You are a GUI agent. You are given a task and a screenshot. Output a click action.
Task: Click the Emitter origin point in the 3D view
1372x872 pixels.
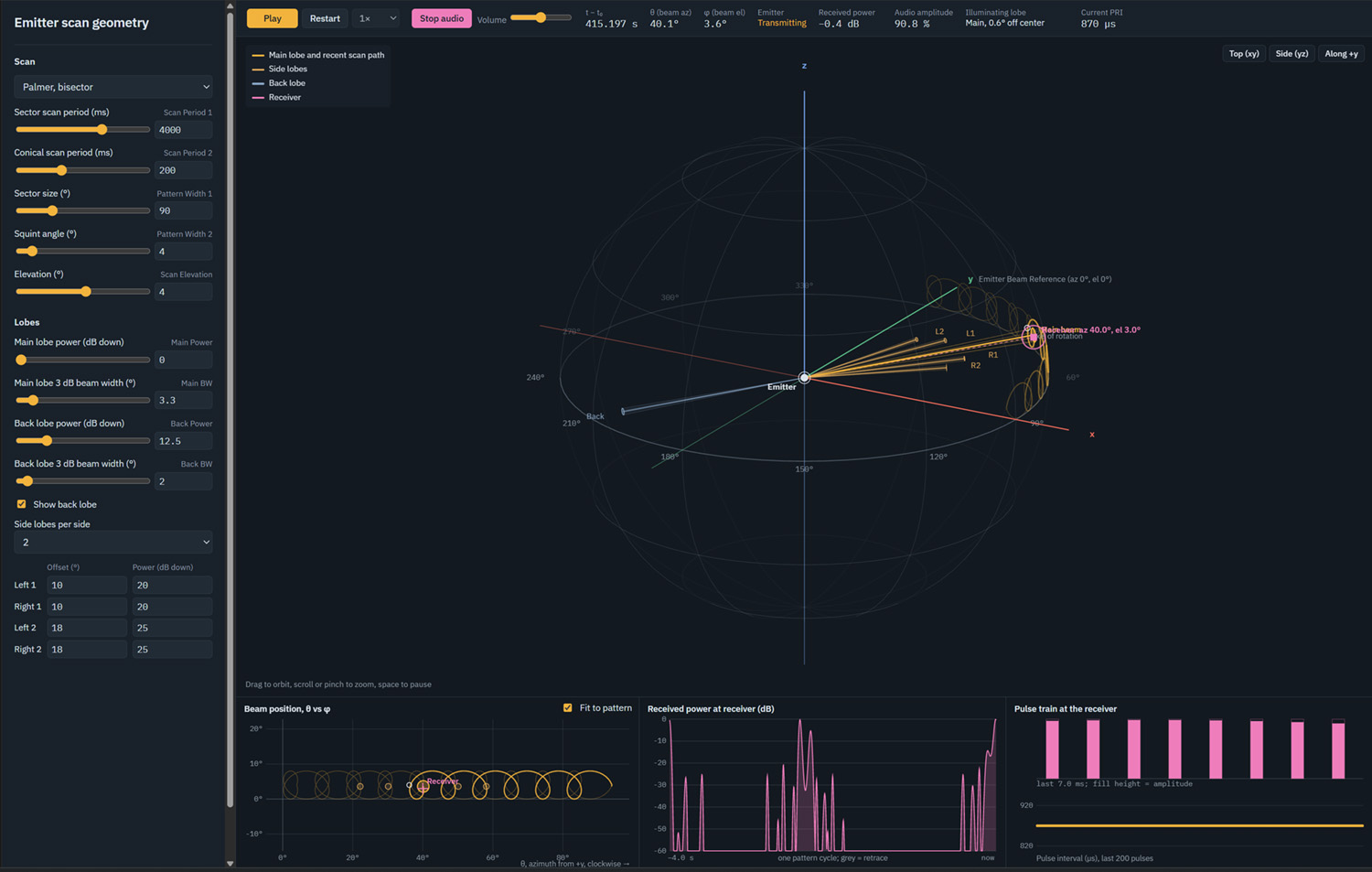pos(804,378)
